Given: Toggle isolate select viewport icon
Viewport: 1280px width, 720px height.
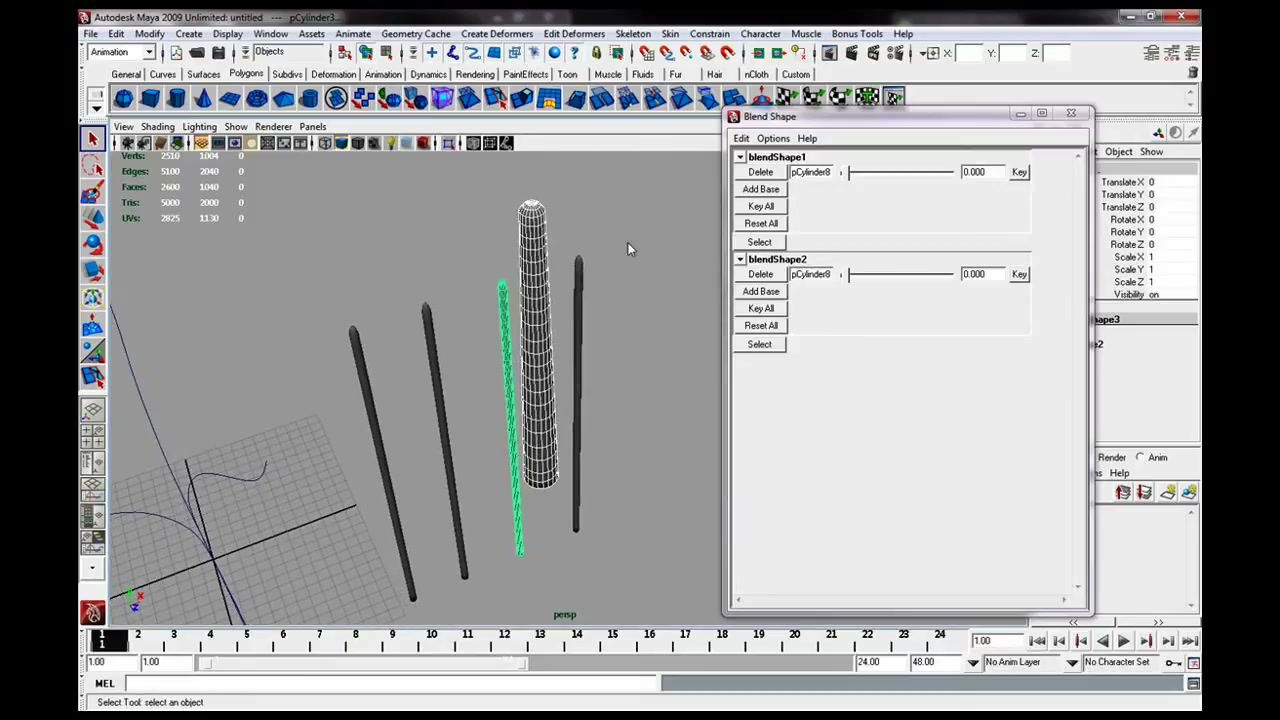Looking at the screenshot, I should tap(448, 143).
